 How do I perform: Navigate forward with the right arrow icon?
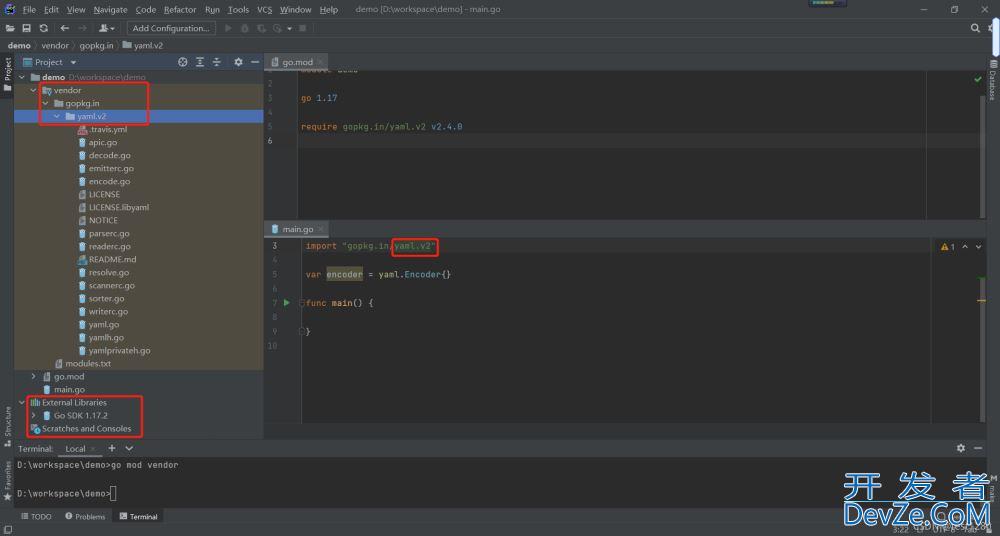click(82, 28)
